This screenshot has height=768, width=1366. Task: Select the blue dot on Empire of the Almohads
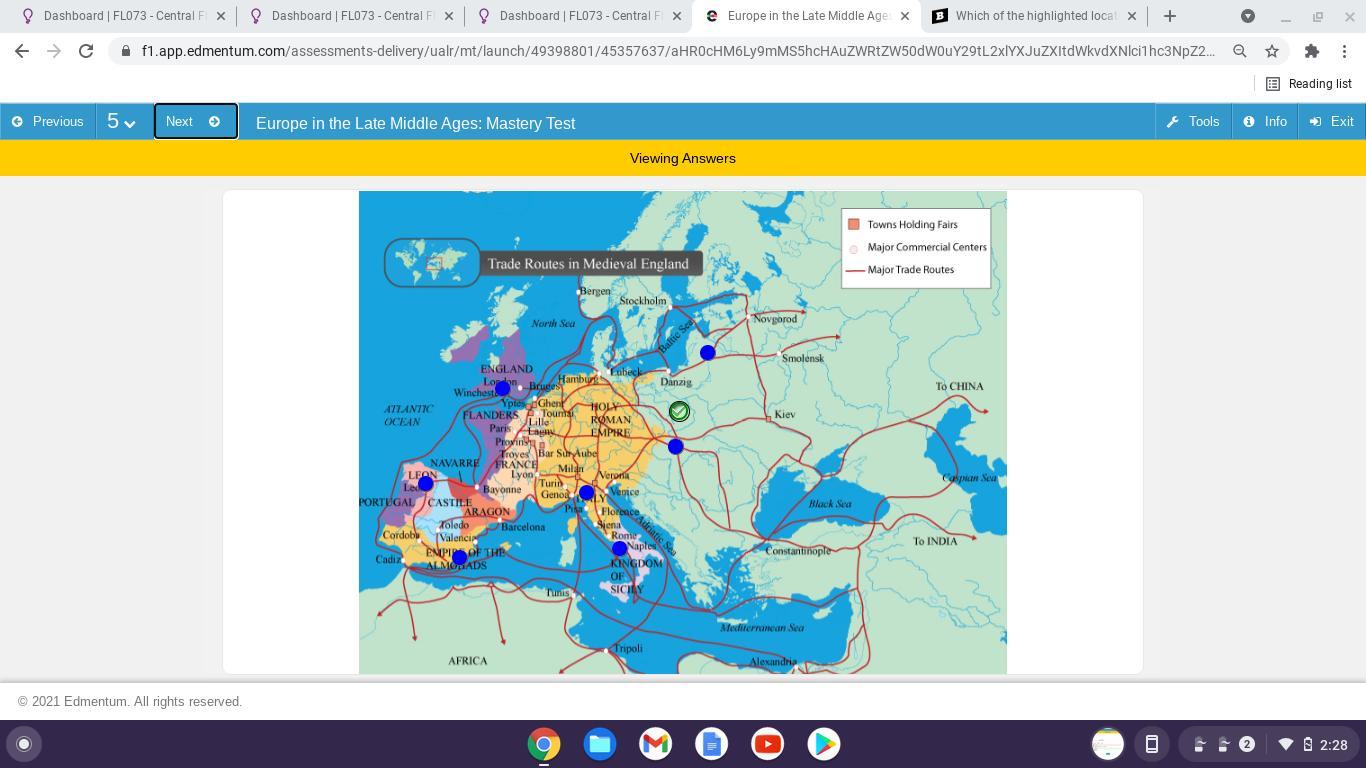pyautogui.click(x=460, y=558)
